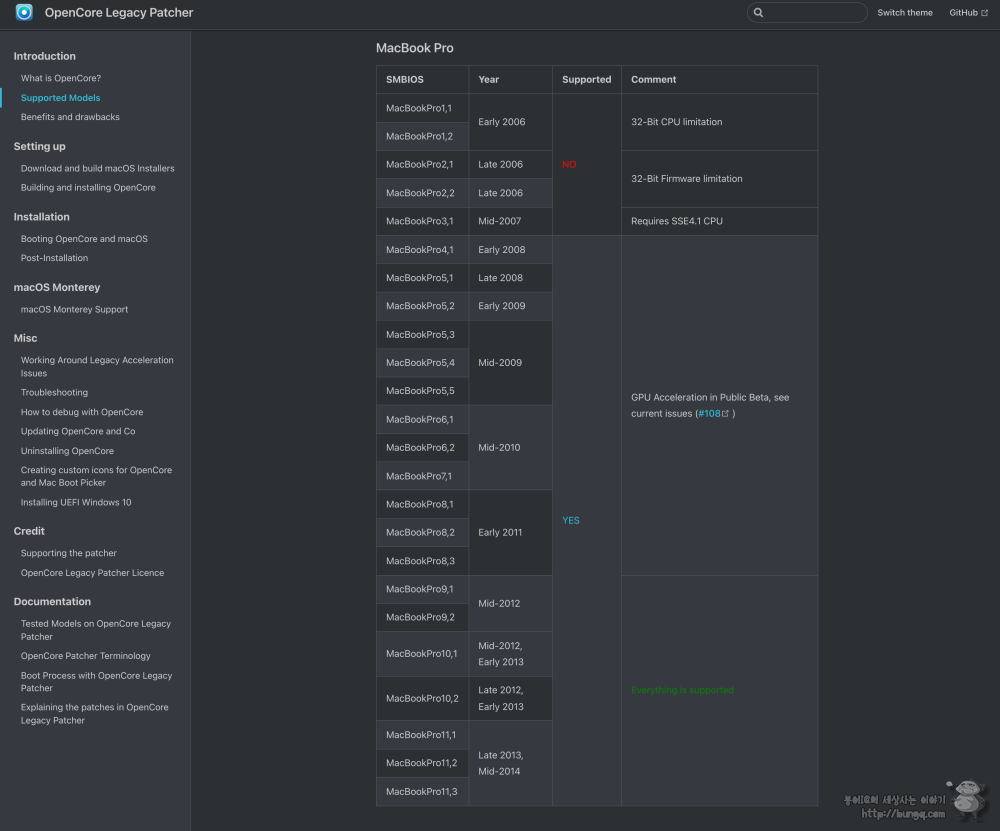Click the Late 2013, Mid-2014 year cell
Screen dimensions: 1000x831
(x=510, y=763)
